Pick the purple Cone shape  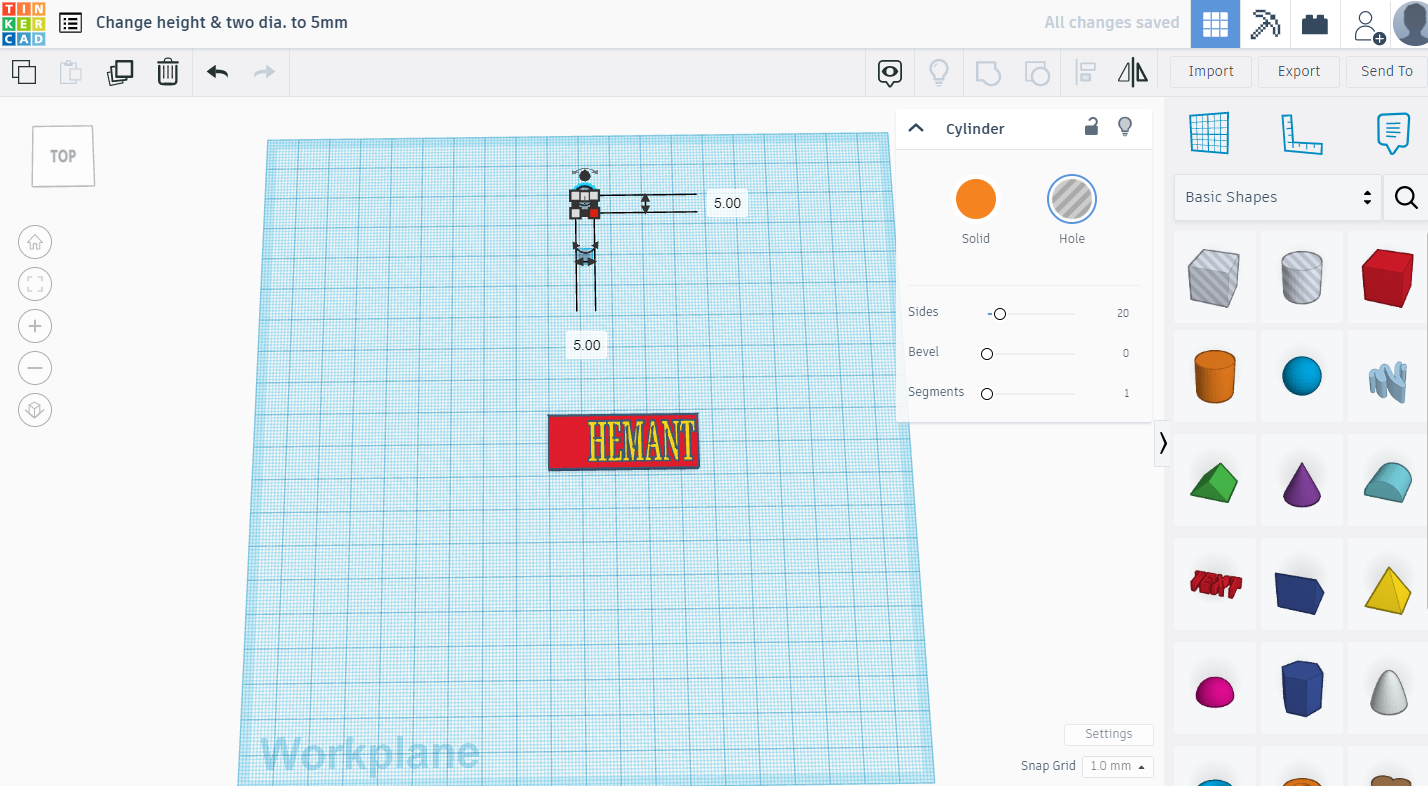pyautogui.click(x=1302, y=483)
